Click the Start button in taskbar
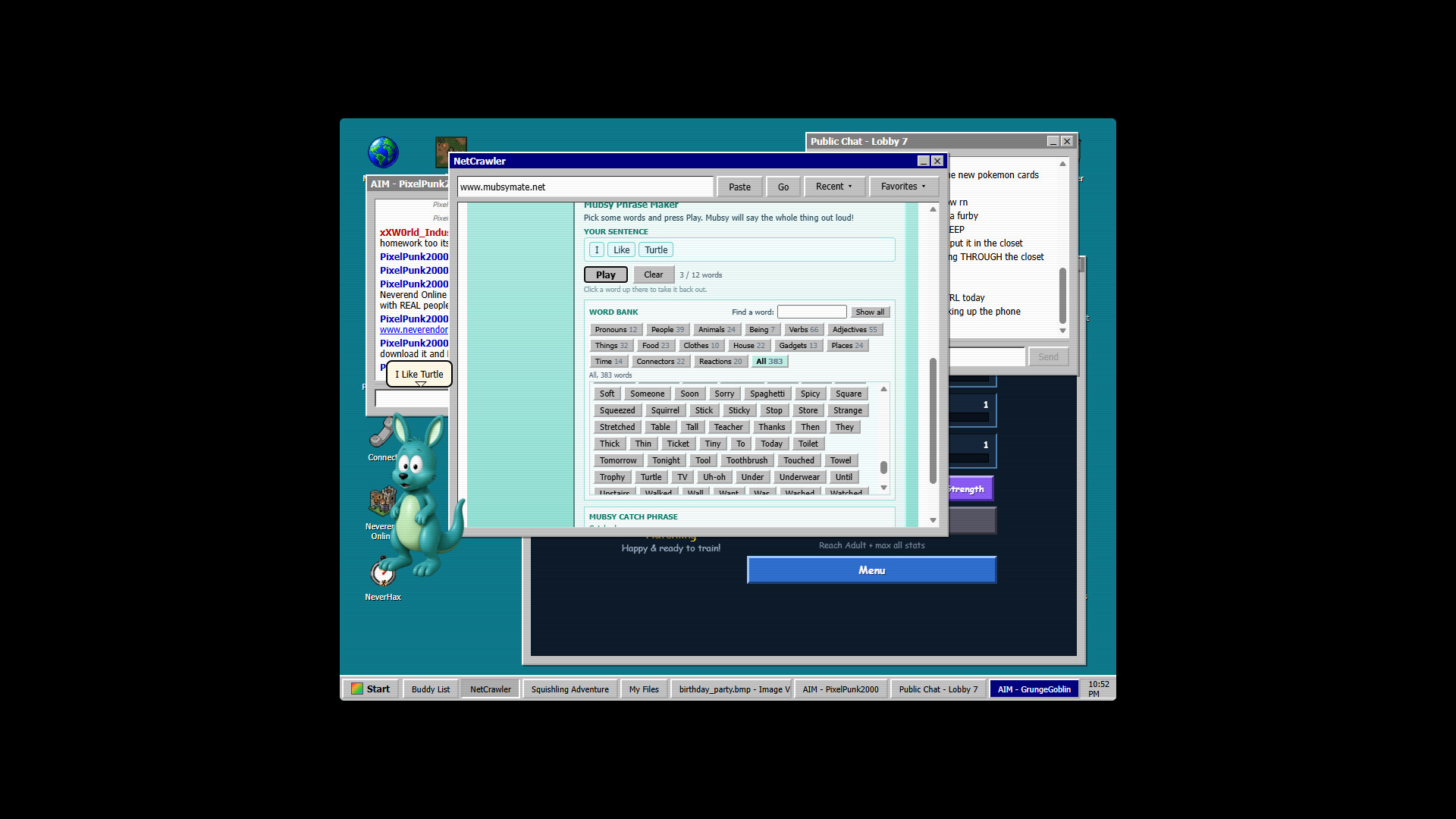Image resolution: width=1456 pixels, height=819 pixels. tap(370, 689)
